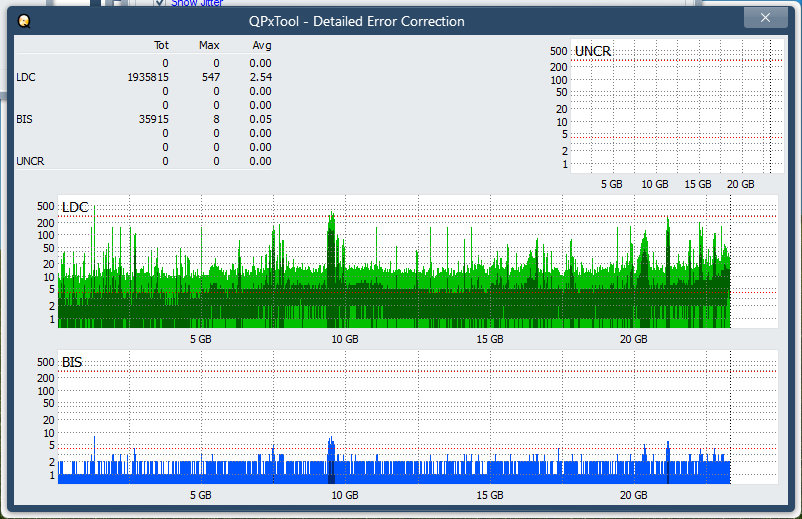The width and height of the screenshot is (802, 519).
Task: Click the LDC graph title
Action: [75, 207]
